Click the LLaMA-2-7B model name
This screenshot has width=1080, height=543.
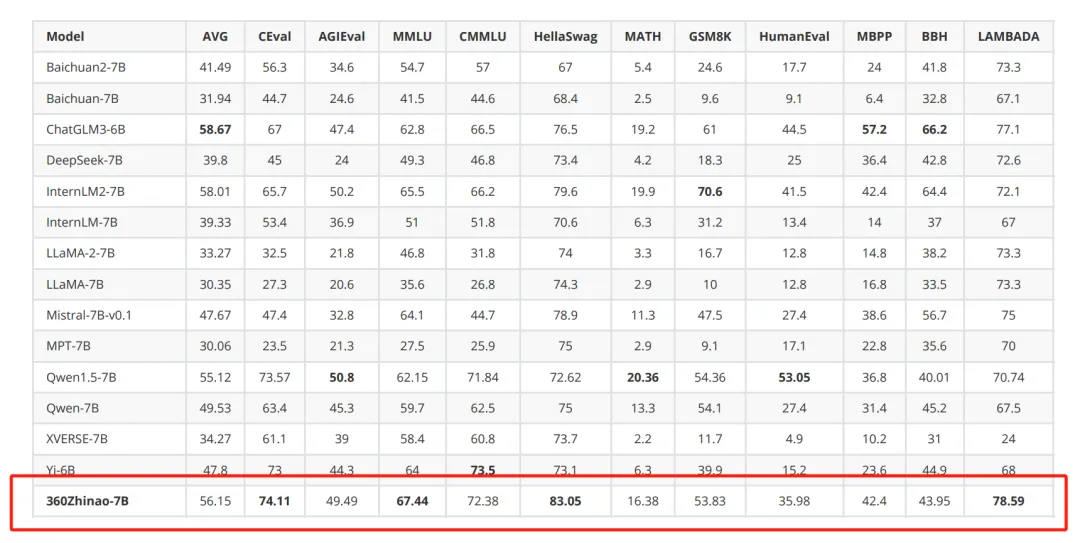tap(81, 254)
